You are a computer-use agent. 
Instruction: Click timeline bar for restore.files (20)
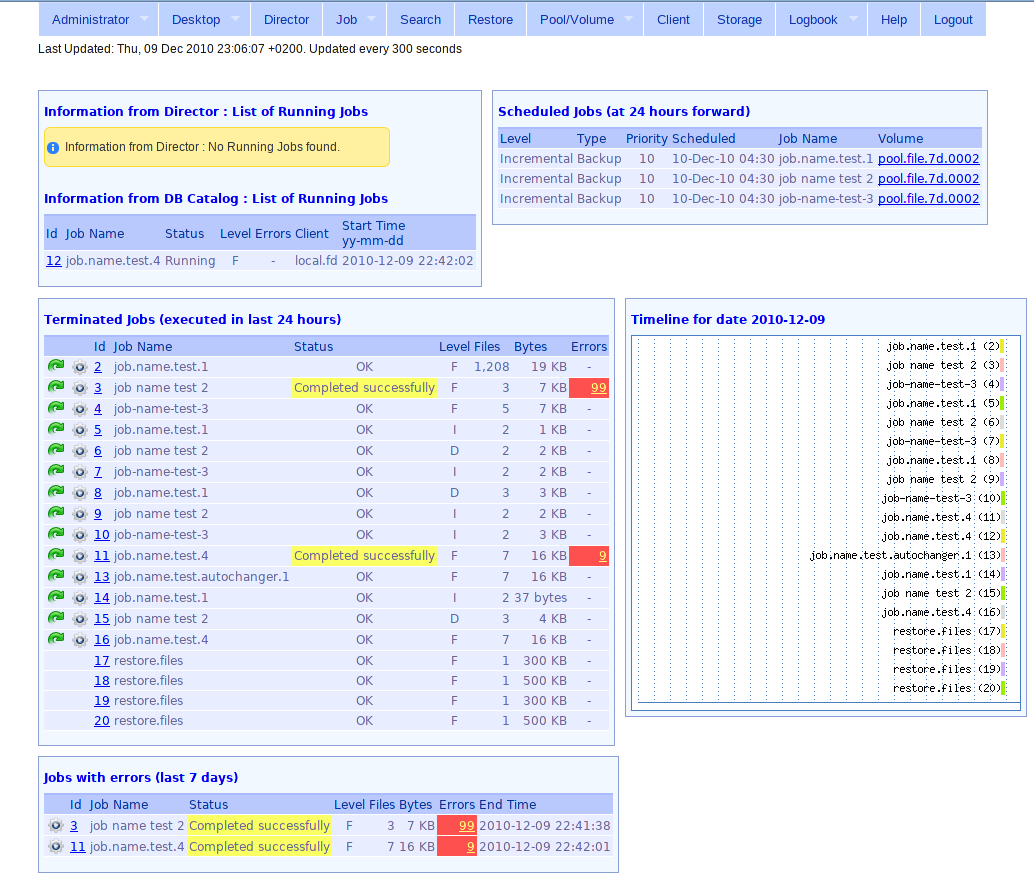tap(1002, 688)
